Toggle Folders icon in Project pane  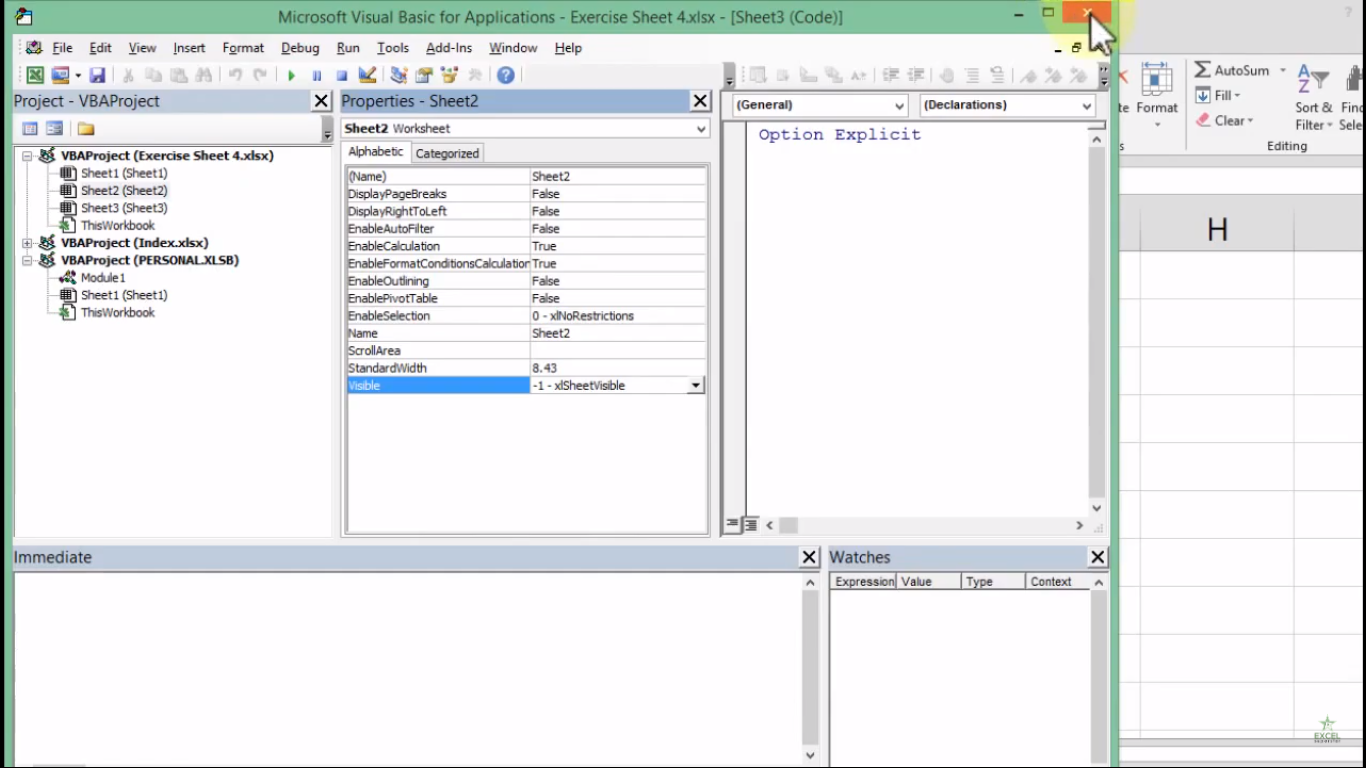click(x=86, y=129)
